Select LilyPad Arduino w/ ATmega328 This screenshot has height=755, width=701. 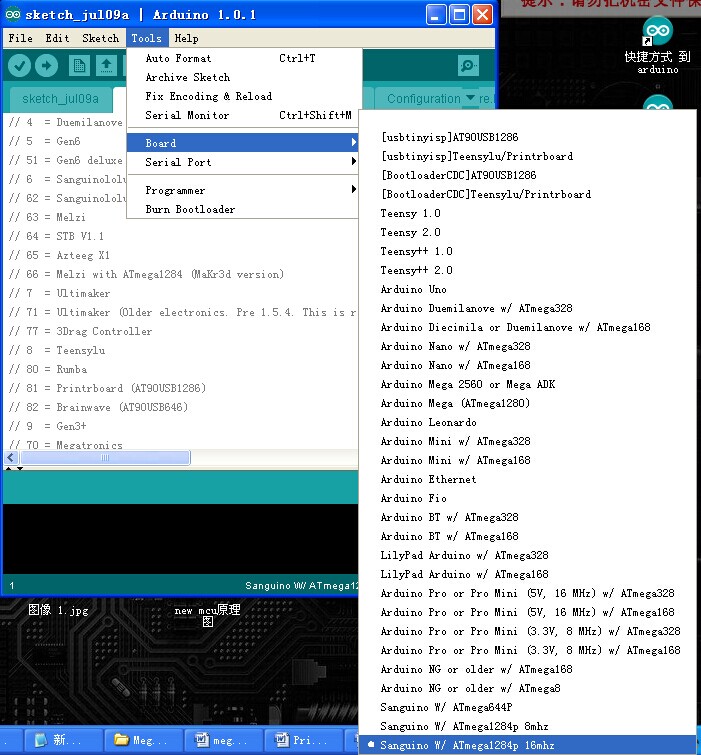click(x=528, y=555)
